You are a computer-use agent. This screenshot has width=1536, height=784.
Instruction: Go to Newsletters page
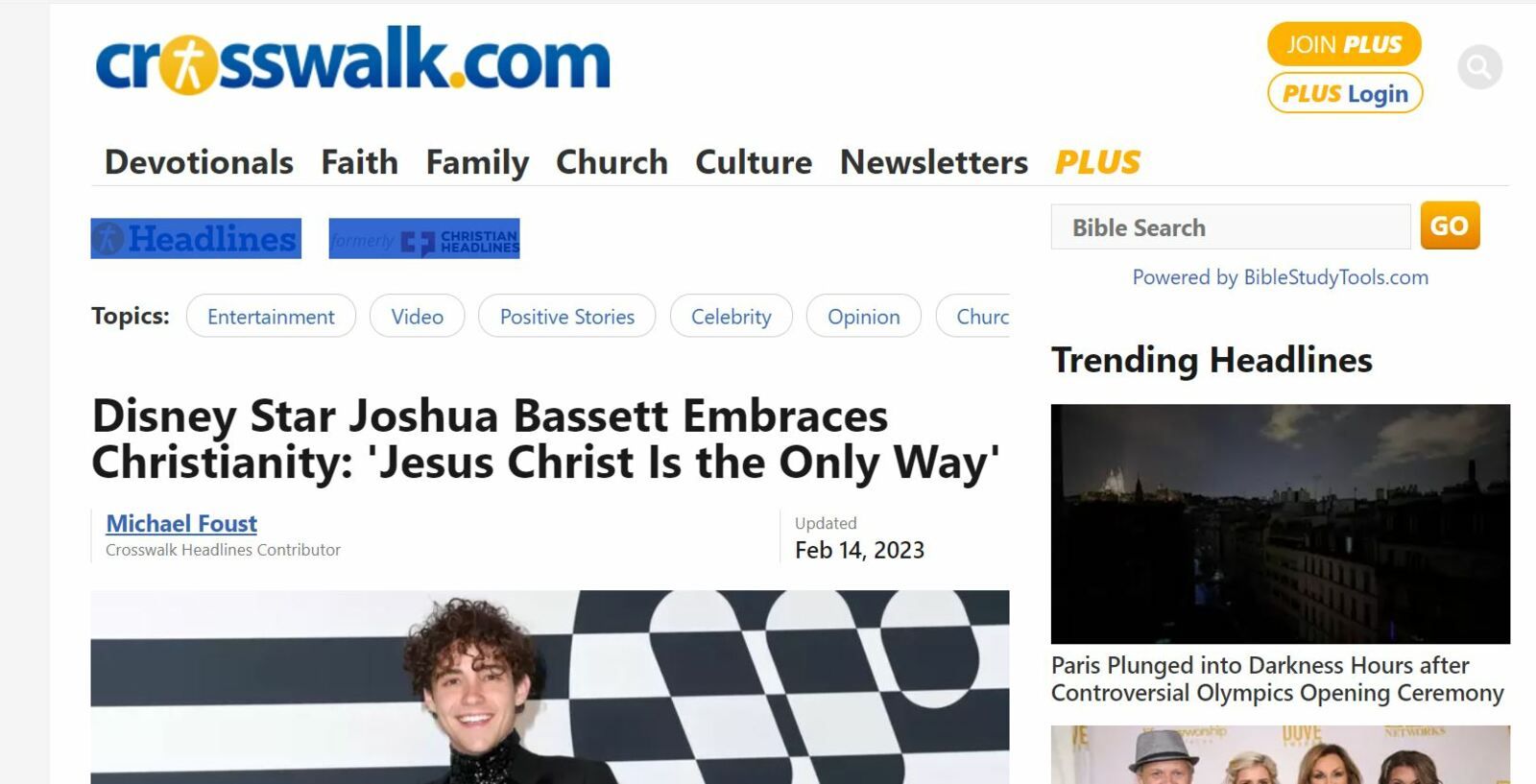934,162
